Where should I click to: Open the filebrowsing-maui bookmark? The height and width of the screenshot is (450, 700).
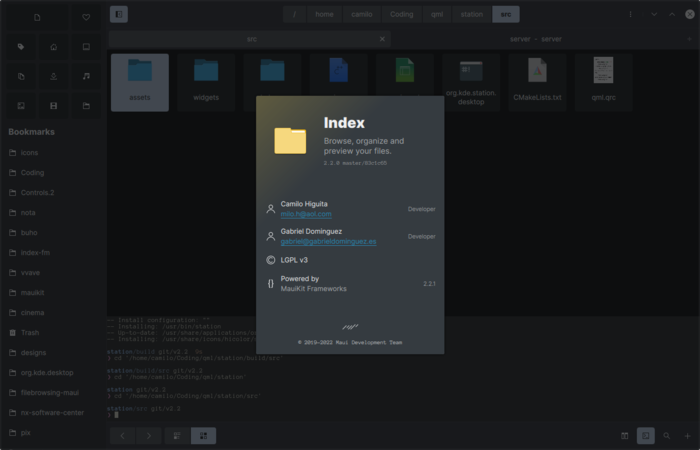coord(54,393)
